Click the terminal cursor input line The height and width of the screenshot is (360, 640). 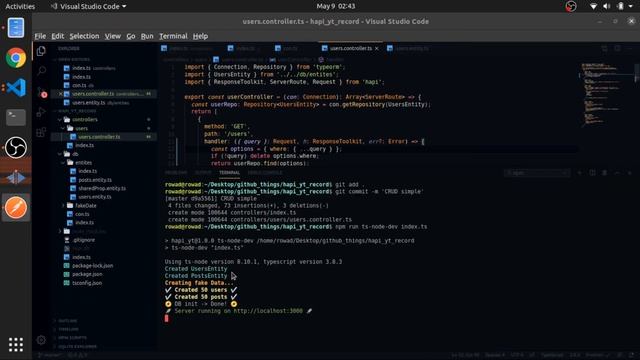167,318
